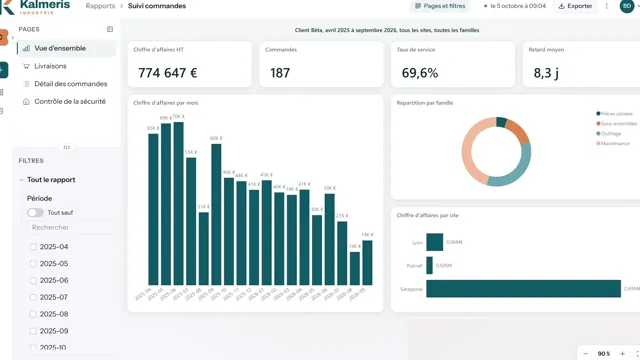The height and width of the screenshot is (360, 640).
Task: Click the download icon on Exporter
Action: (562, 6)
